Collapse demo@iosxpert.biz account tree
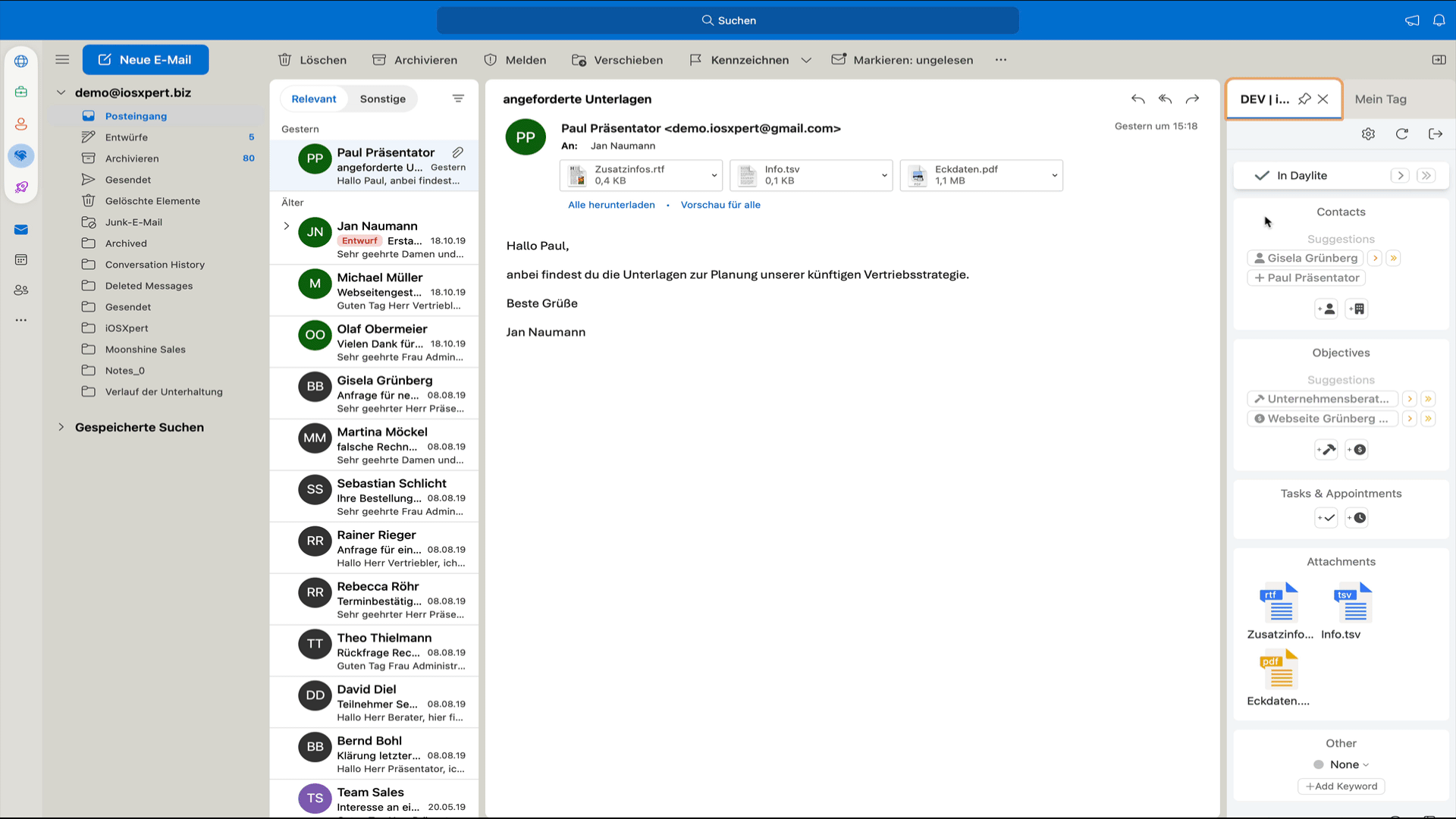This screenshot has height=819, width=1456. coord(61,93)
